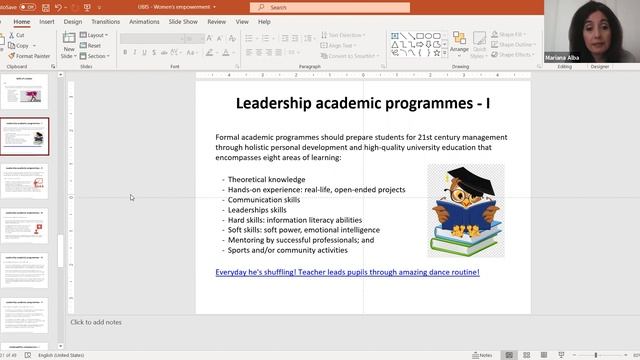Select the Rectangle shape in gallery
The image size is (640, 360).
420,36
